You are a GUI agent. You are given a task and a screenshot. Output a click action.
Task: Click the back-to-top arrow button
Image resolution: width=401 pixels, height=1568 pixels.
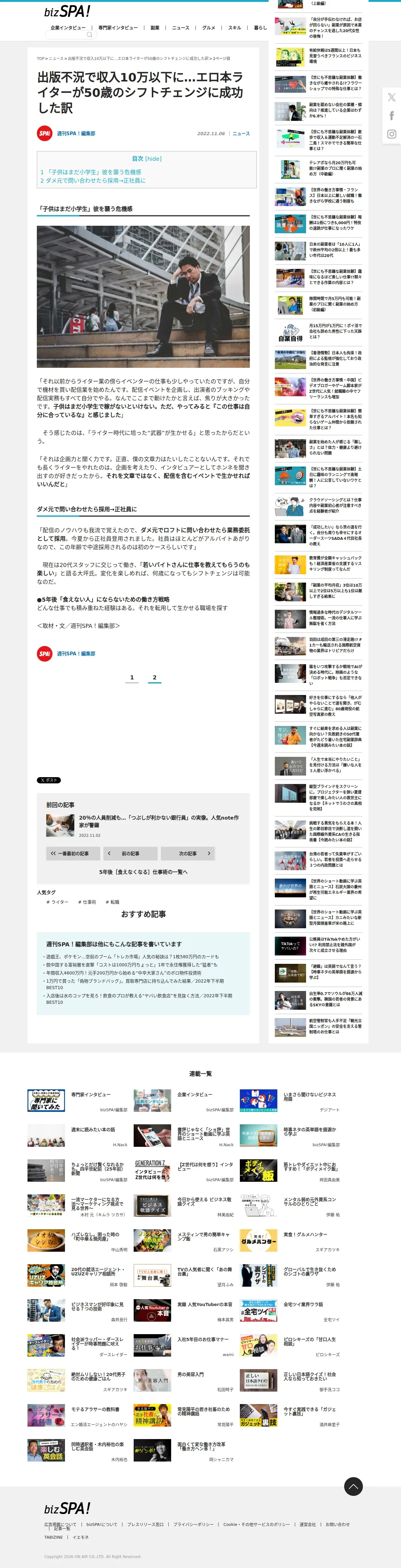[x=354, y=1486]
